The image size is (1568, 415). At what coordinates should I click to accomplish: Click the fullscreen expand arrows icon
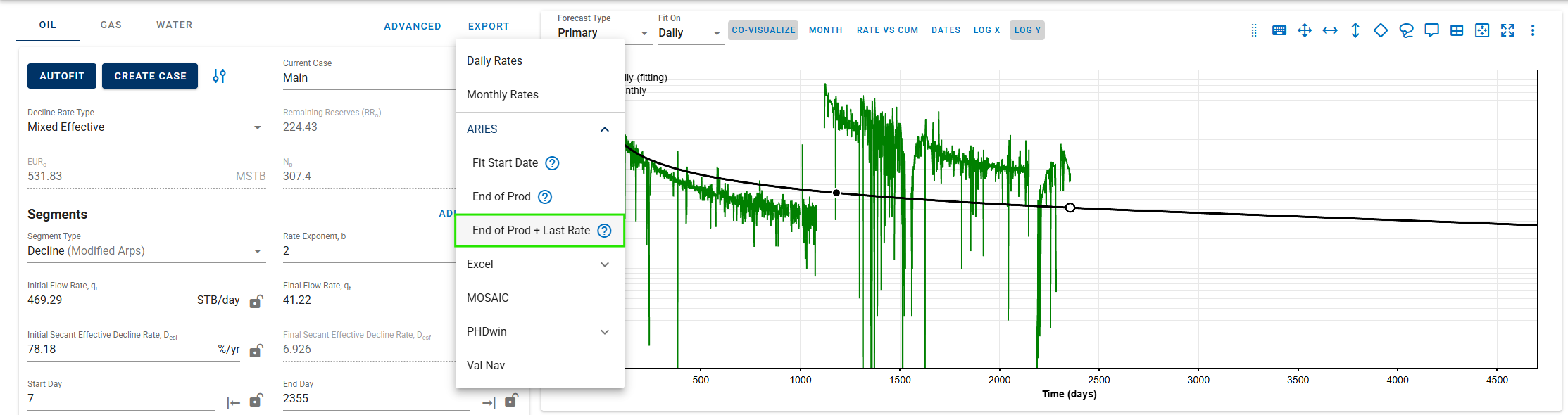[1507, 30]
